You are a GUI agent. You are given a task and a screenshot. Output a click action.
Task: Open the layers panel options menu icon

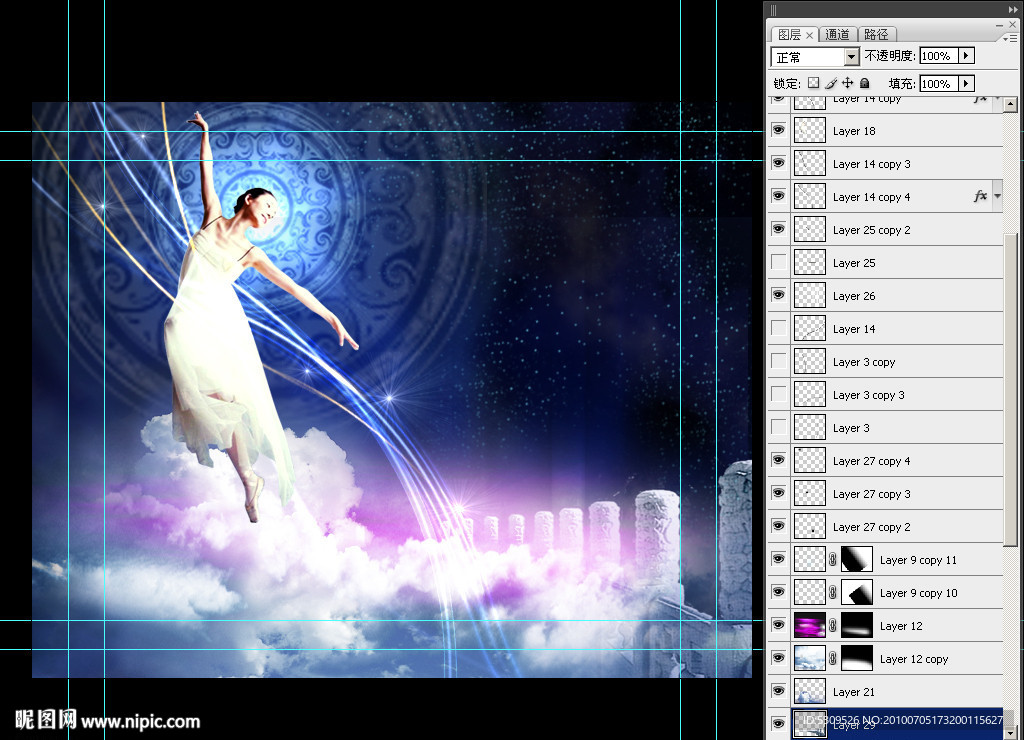(x=1010, y=39)
